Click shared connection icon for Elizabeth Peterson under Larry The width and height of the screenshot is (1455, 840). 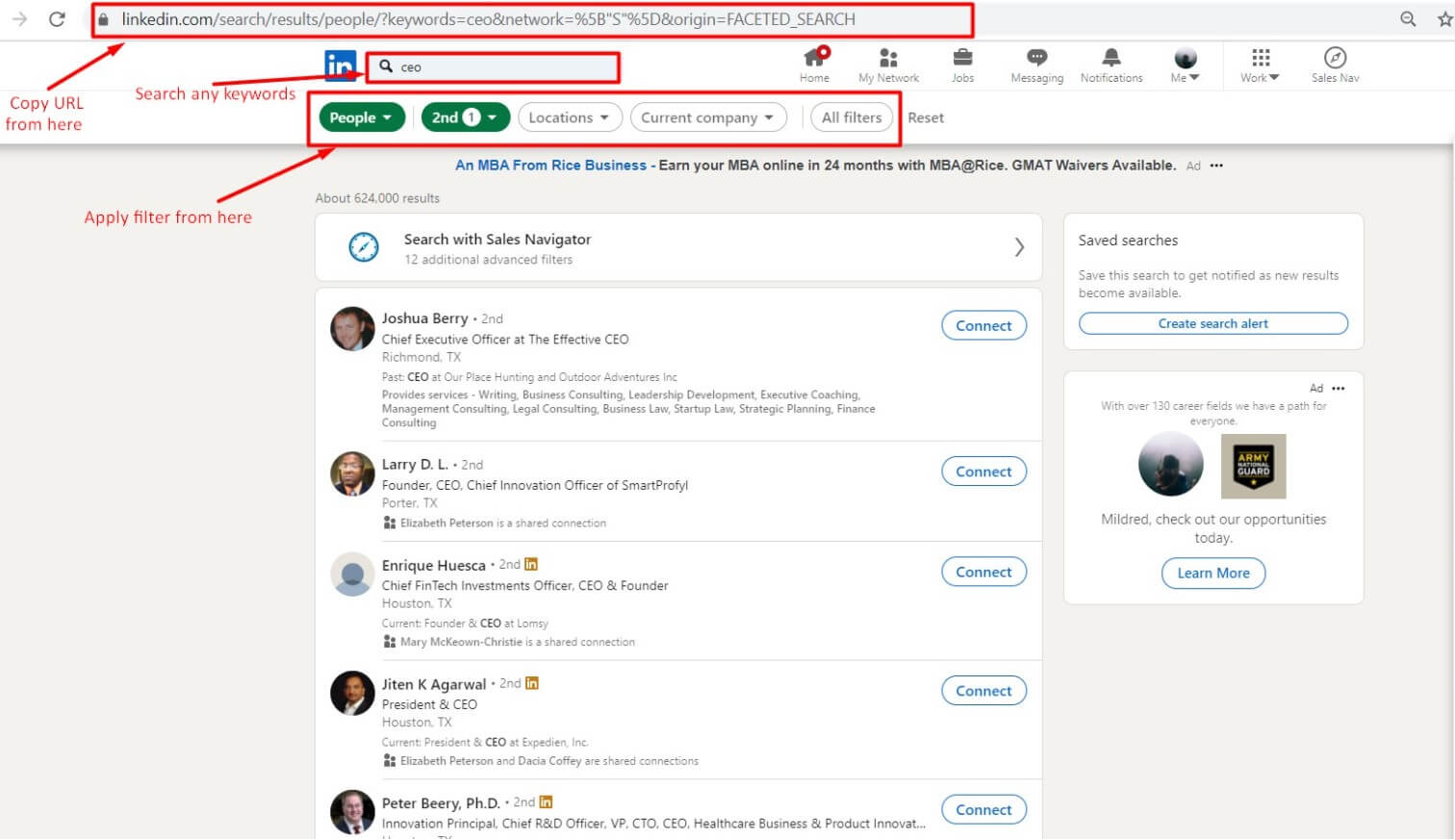pos(390,523)
